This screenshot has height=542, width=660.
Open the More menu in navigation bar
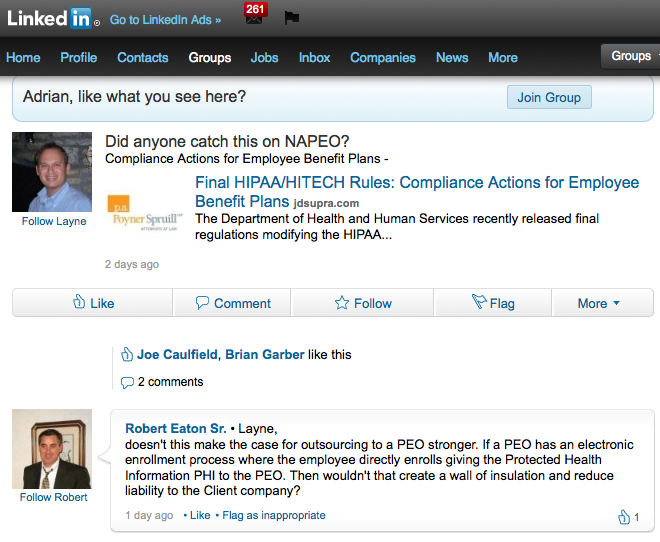(x=503, y=58)
